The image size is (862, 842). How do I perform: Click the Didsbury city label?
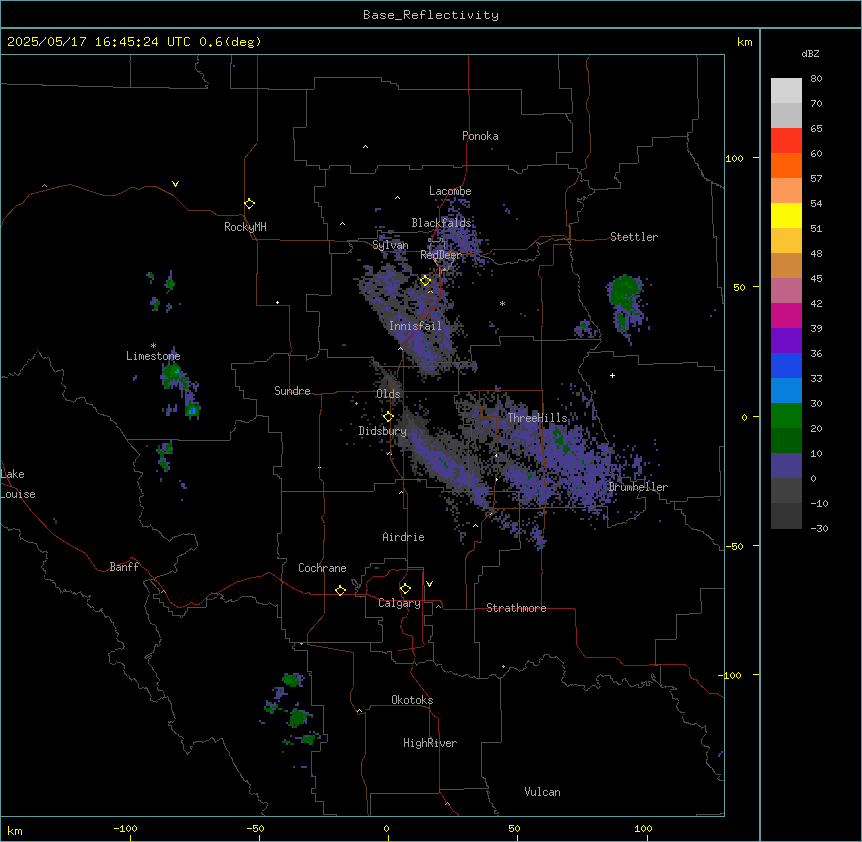(382, 431)
